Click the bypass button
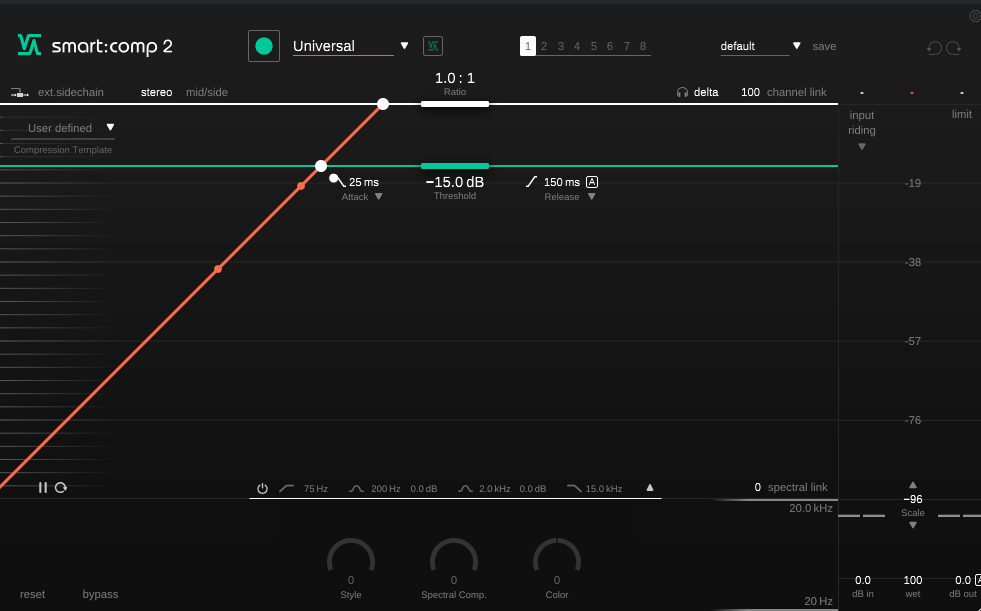 (100, 594)
